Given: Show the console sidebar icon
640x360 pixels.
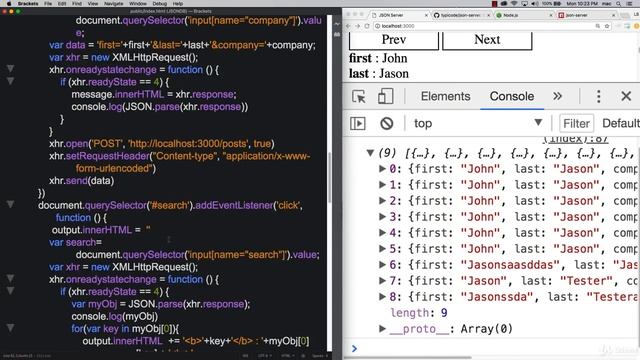Looking at the screenshot, I should coord(358,123).
